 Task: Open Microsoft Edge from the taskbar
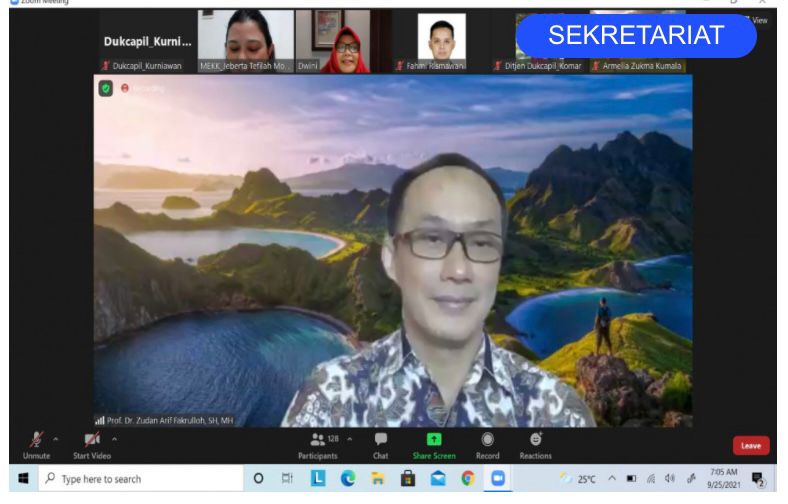click(x=348, y=479)
